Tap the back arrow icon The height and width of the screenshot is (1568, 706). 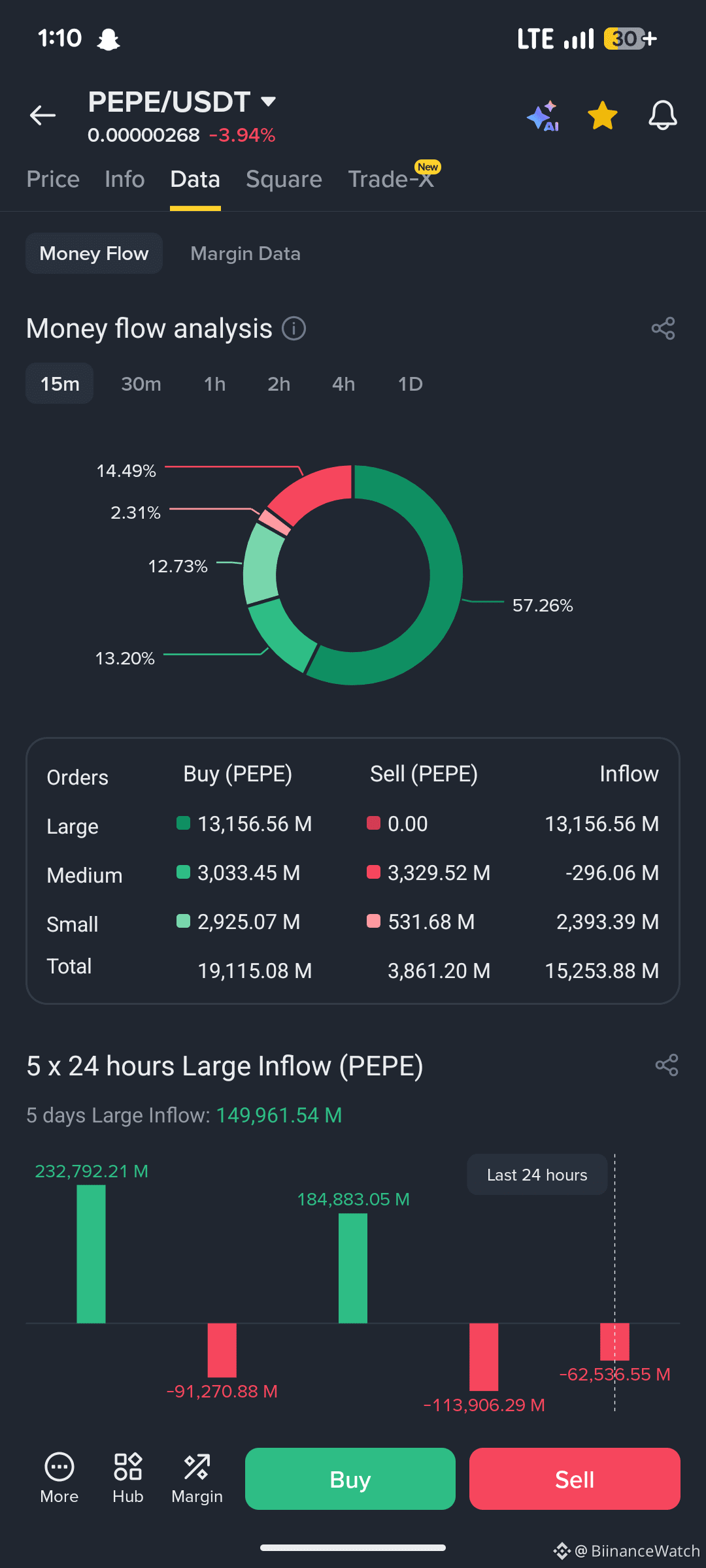[42, 116]
